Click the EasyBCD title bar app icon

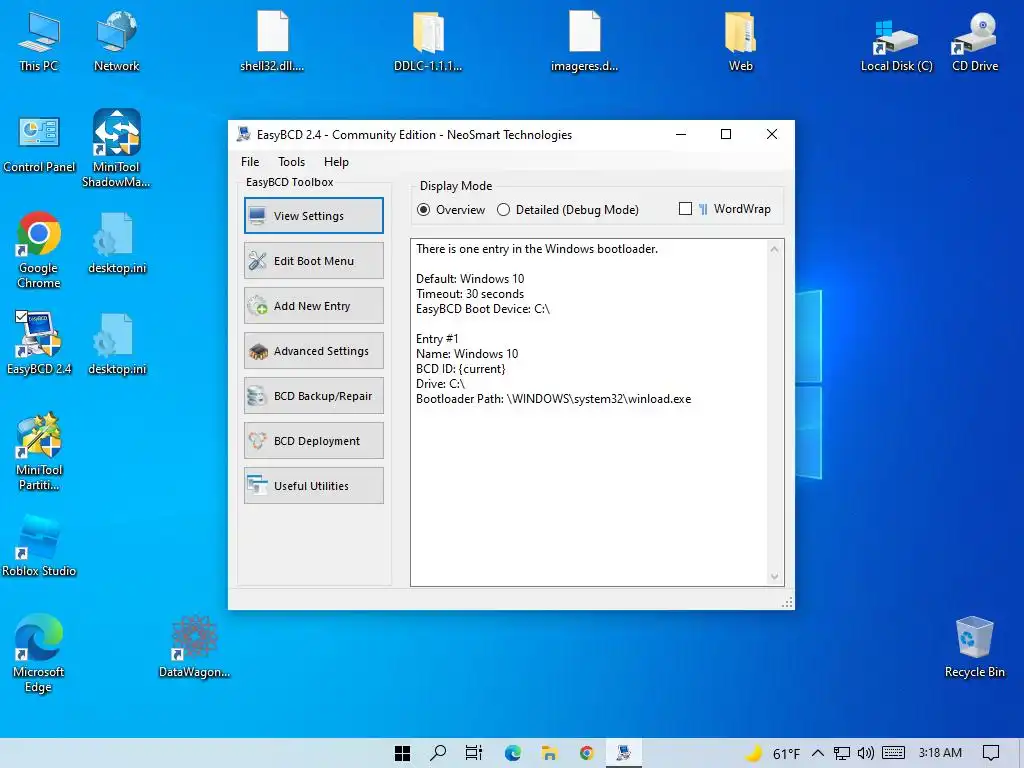coord(244,135)
